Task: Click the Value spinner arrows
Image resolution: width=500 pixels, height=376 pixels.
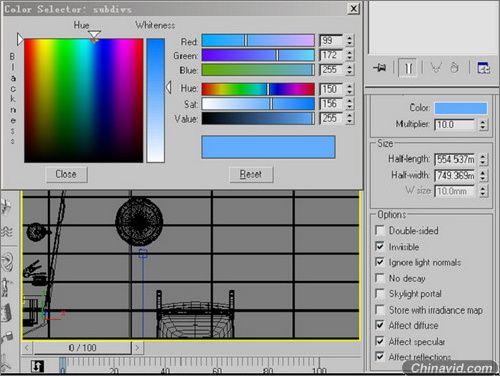Action: point(349,118)
